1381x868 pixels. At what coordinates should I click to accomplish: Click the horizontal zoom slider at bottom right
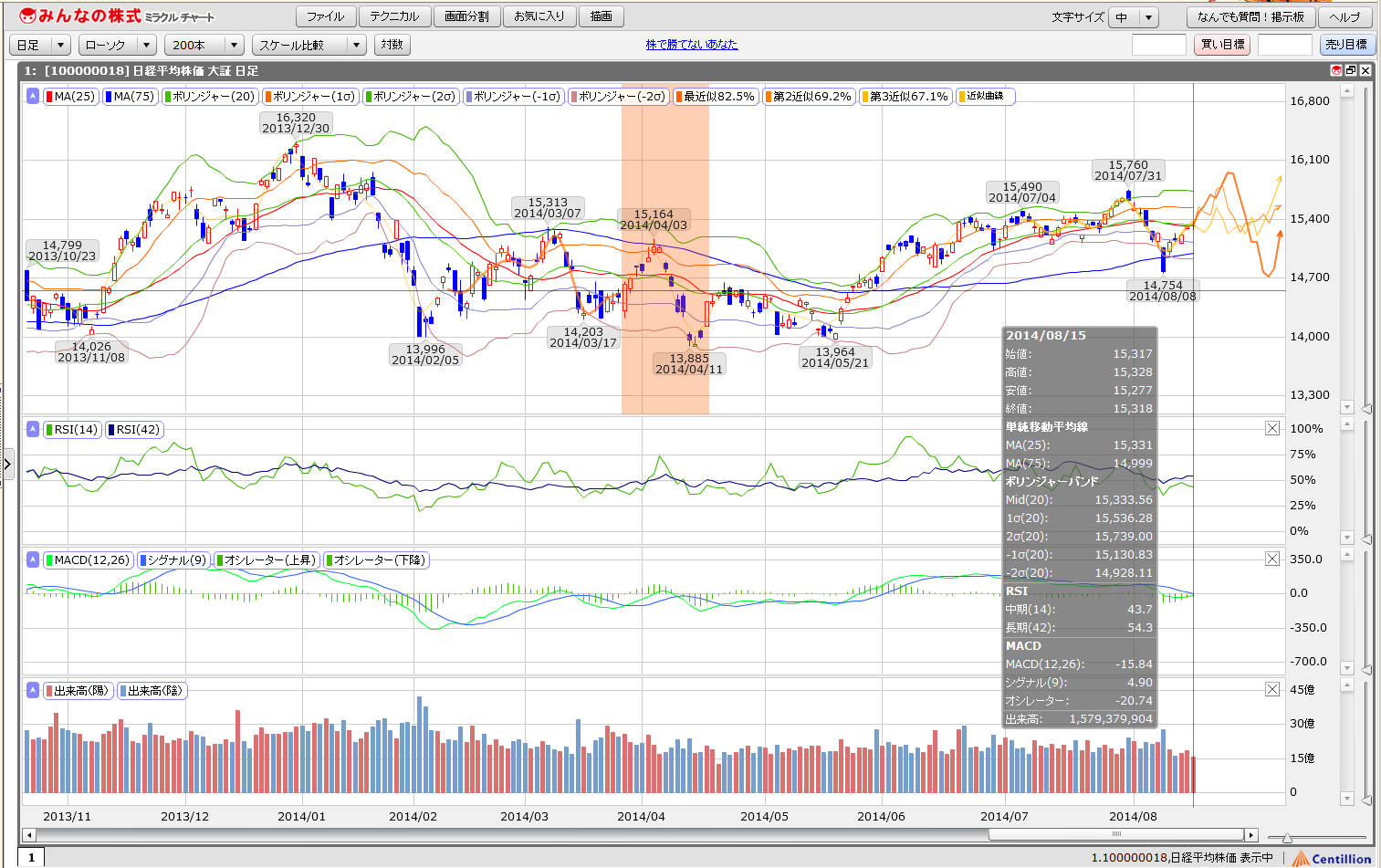(x=1287, y=837)
